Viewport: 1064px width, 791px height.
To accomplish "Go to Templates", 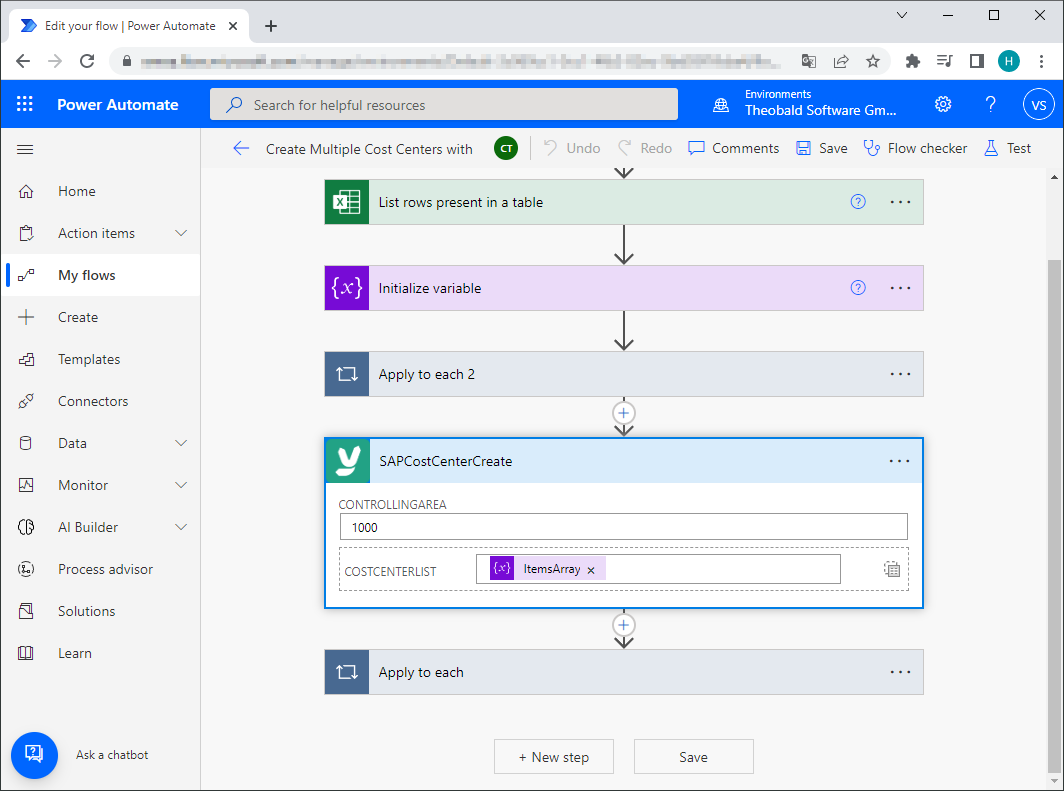I will (89, 360).
